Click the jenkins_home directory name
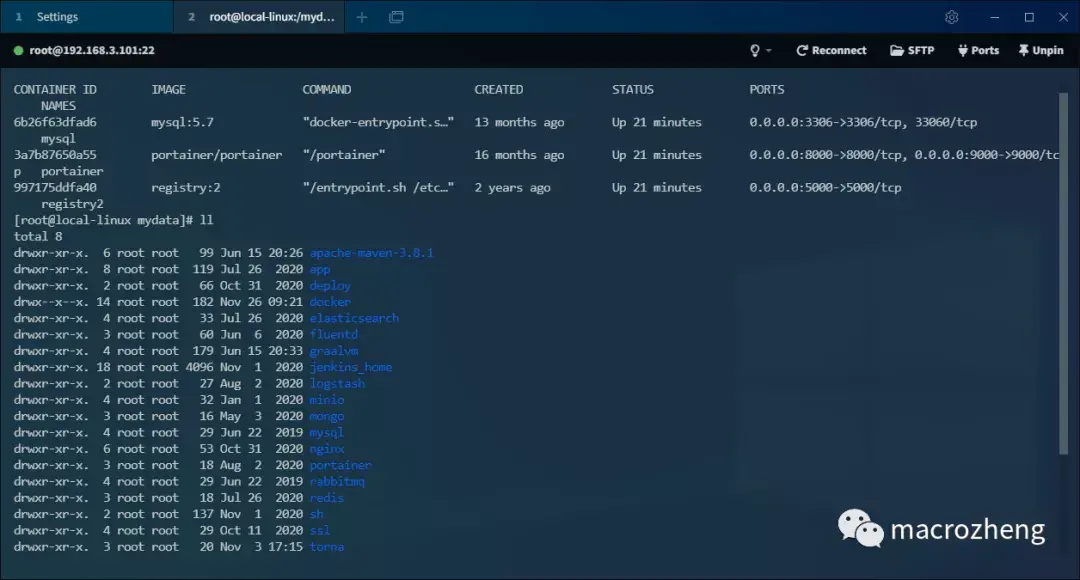Viewport: 1080px width, 580px height. click(351, 367)
